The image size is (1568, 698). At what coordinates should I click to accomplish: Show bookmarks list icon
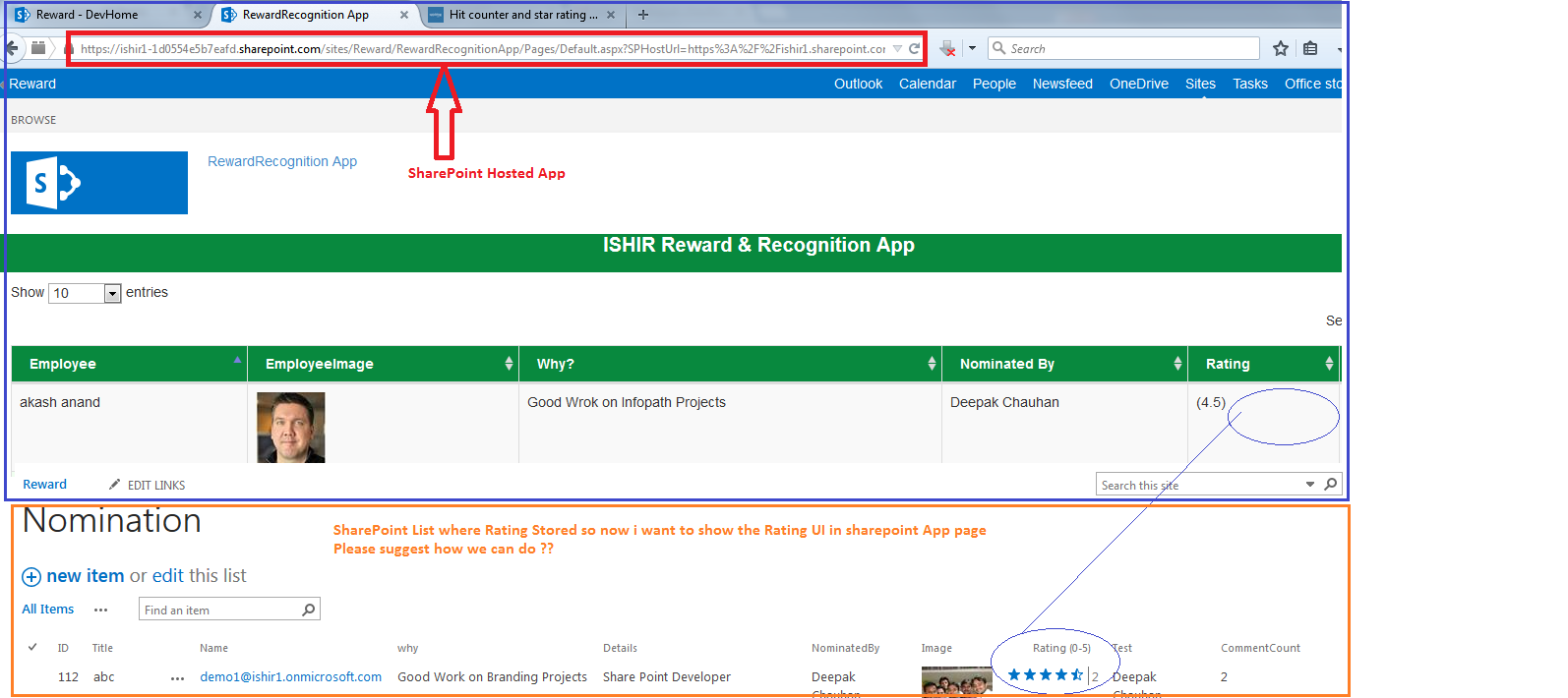point(1310,48)
